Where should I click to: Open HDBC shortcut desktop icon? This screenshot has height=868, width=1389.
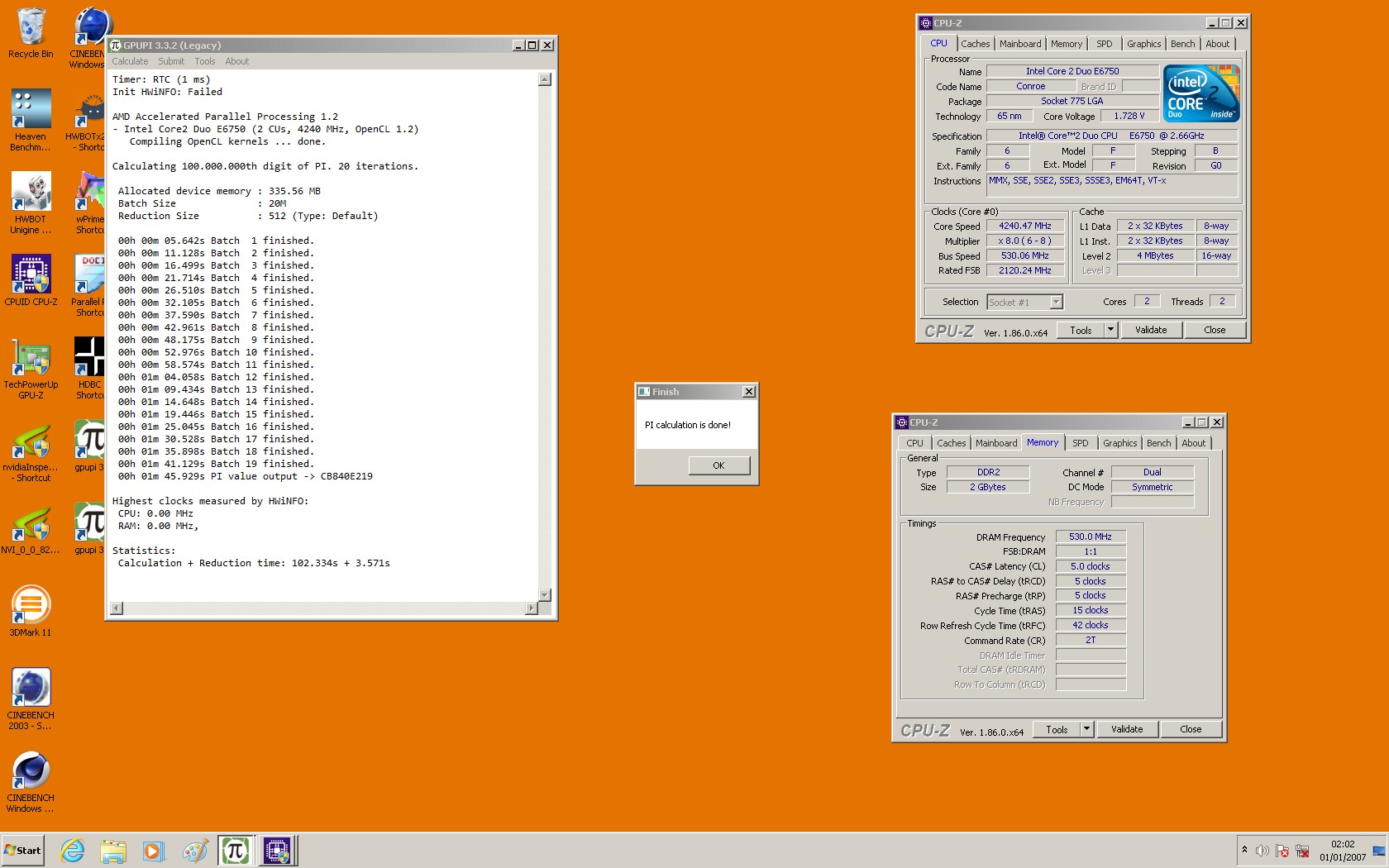89,368
